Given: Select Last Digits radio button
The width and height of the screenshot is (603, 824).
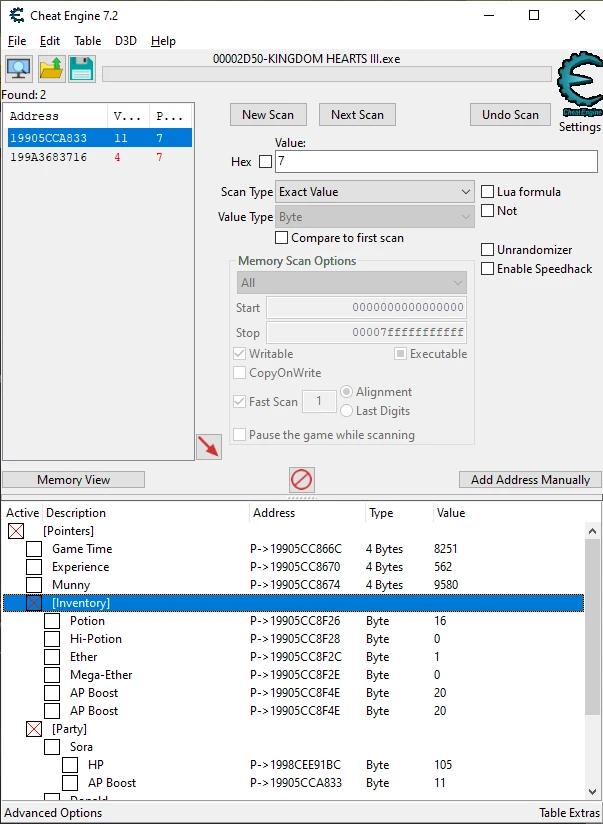Looking at the screenshot, I should click(346, 411).
